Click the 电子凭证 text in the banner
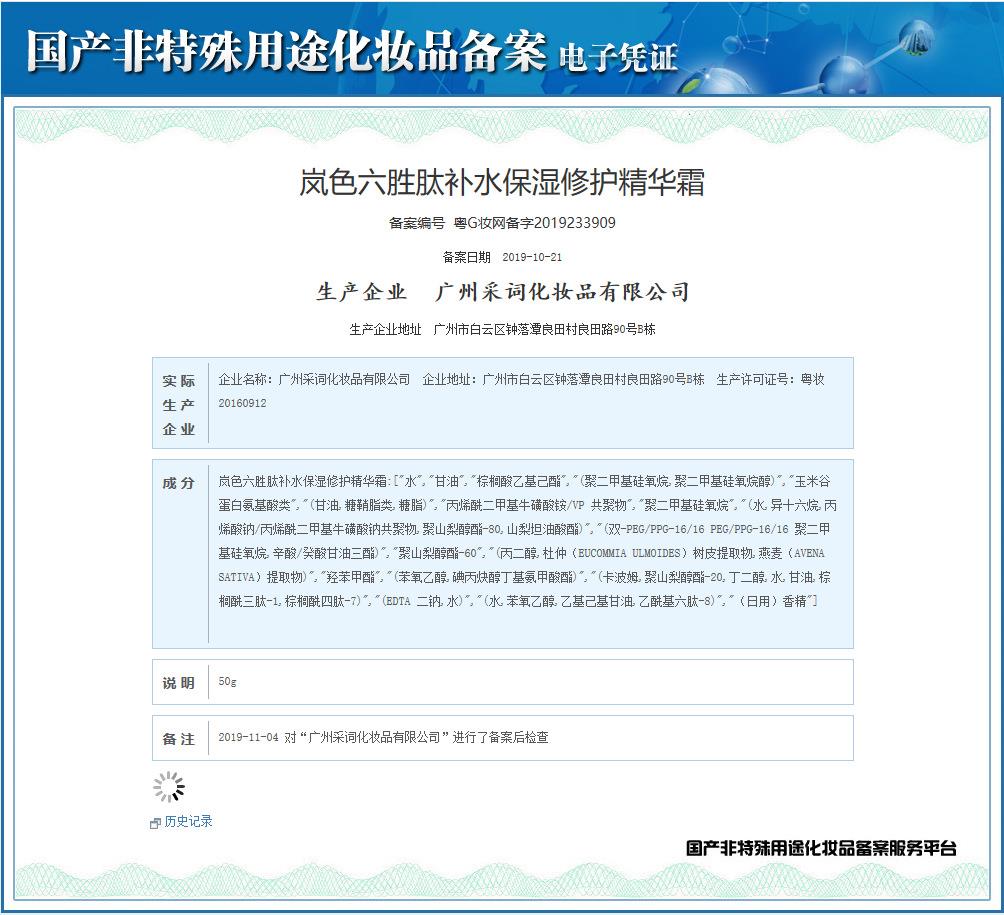 619,58
